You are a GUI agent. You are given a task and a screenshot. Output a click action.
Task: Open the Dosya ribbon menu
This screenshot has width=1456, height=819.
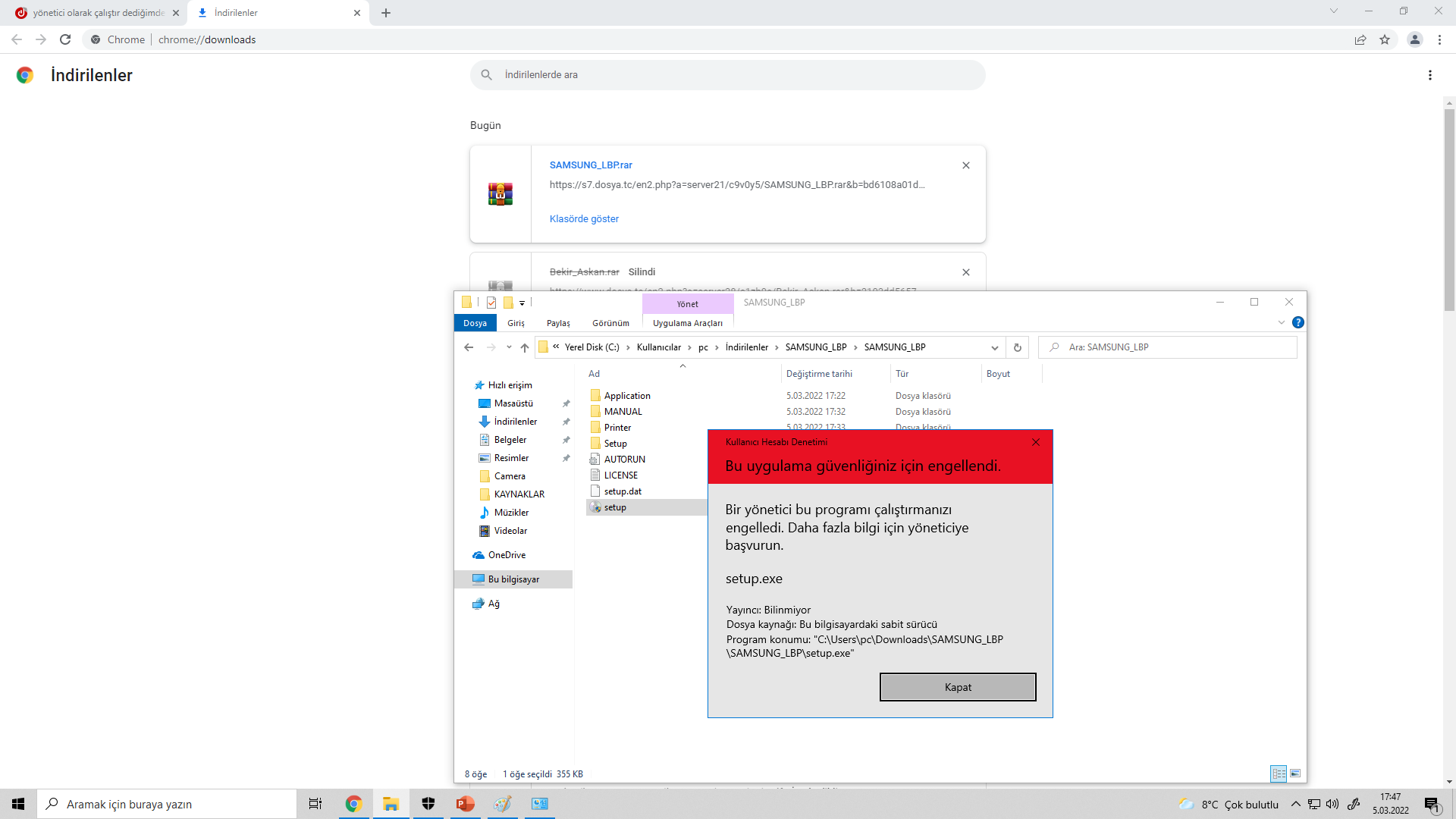(475, 323)
